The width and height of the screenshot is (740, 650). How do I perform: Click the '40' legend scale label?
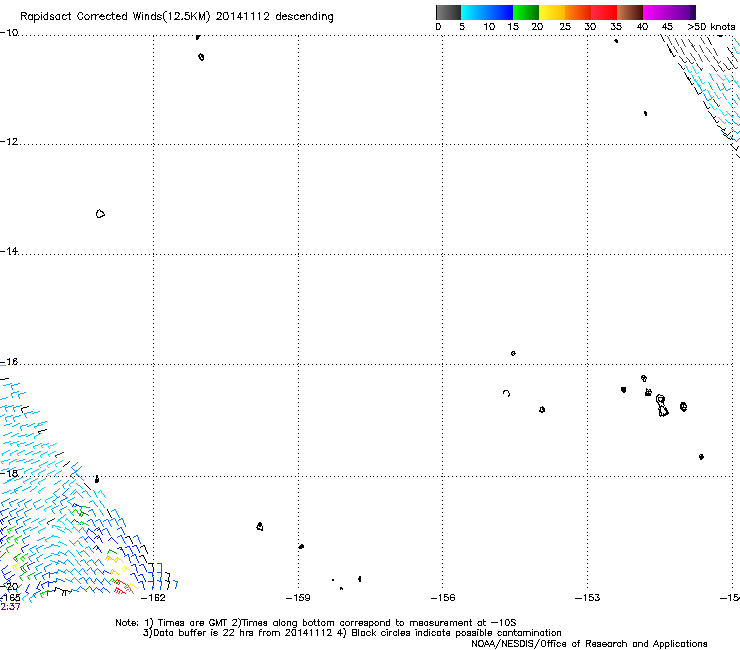tap(642, 27)
